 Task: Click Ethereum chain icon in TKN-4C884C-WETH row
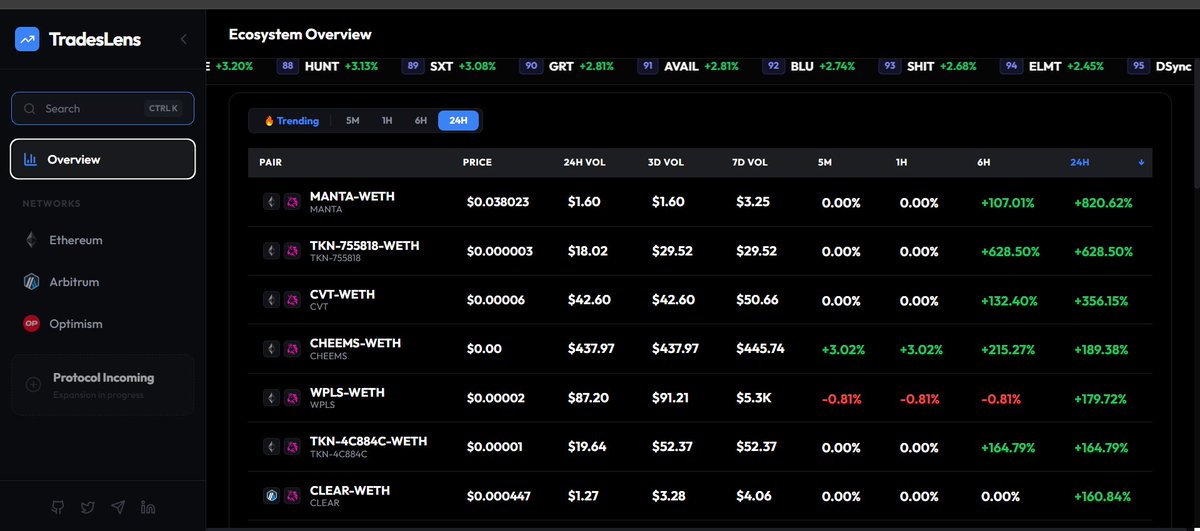pyautogui.click(x=270, y=447)
